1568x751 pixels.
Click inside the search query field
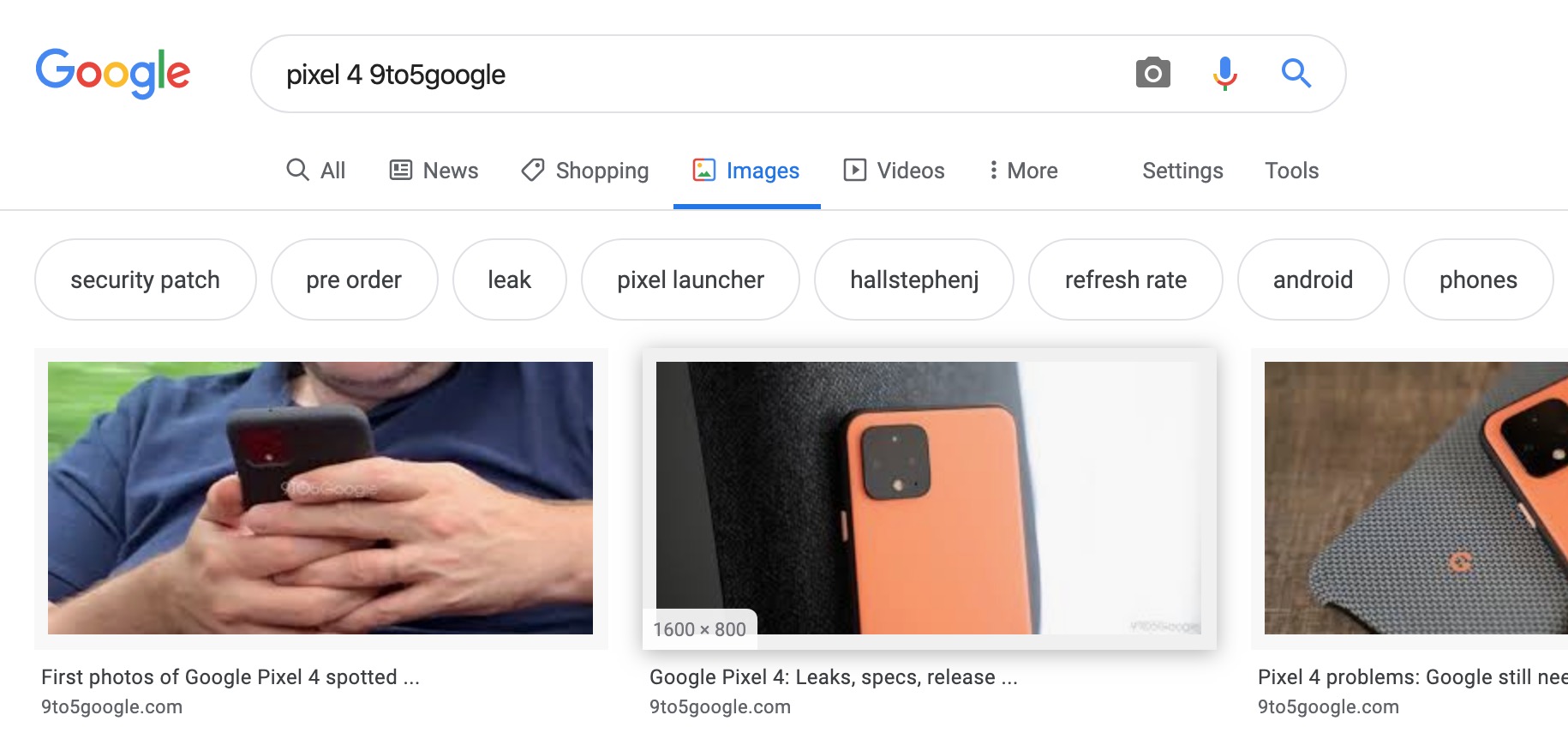pyautogui.click(x=600, y=74)
